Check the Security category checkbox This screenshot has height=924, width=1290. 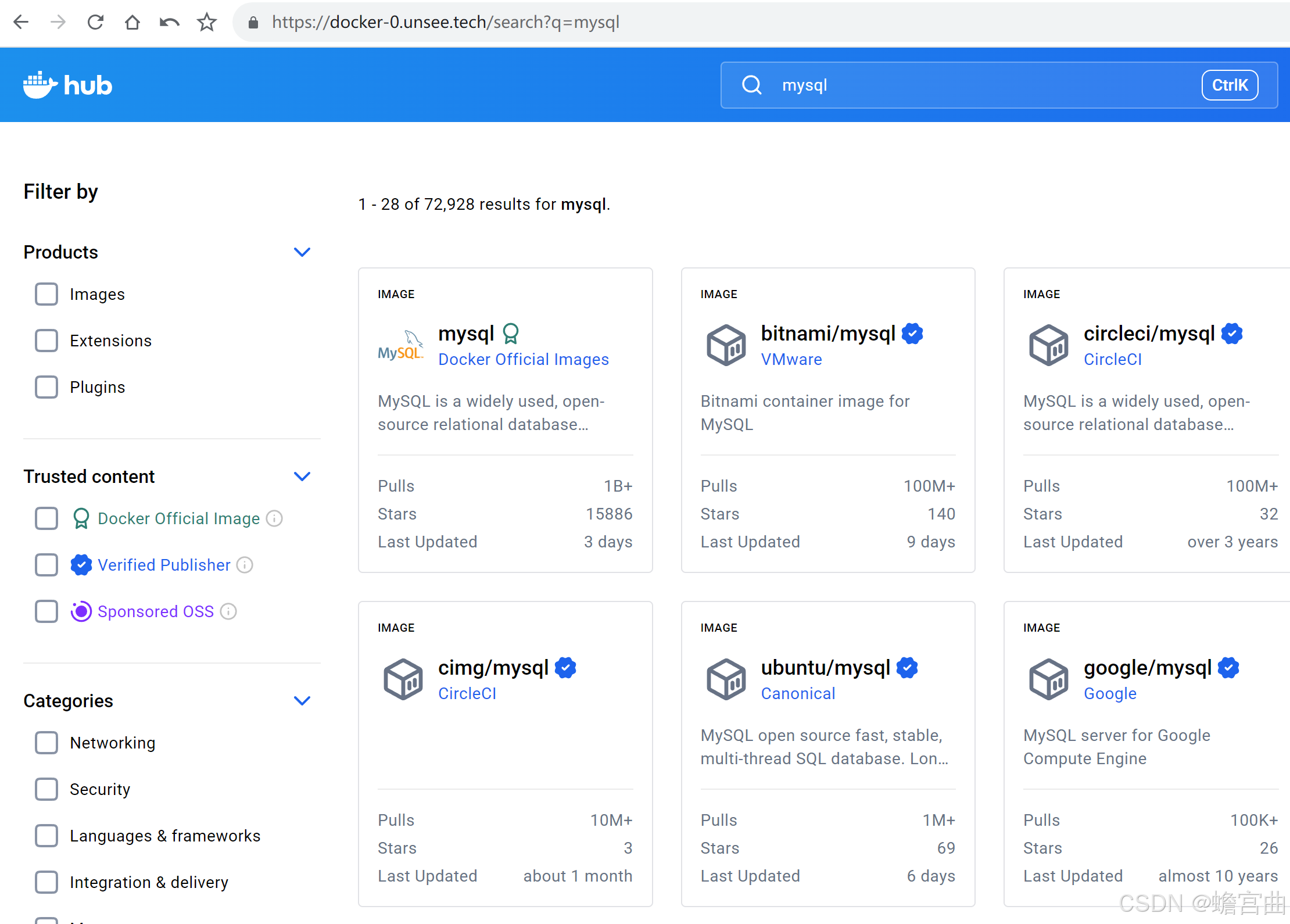[x=46, y=789]
